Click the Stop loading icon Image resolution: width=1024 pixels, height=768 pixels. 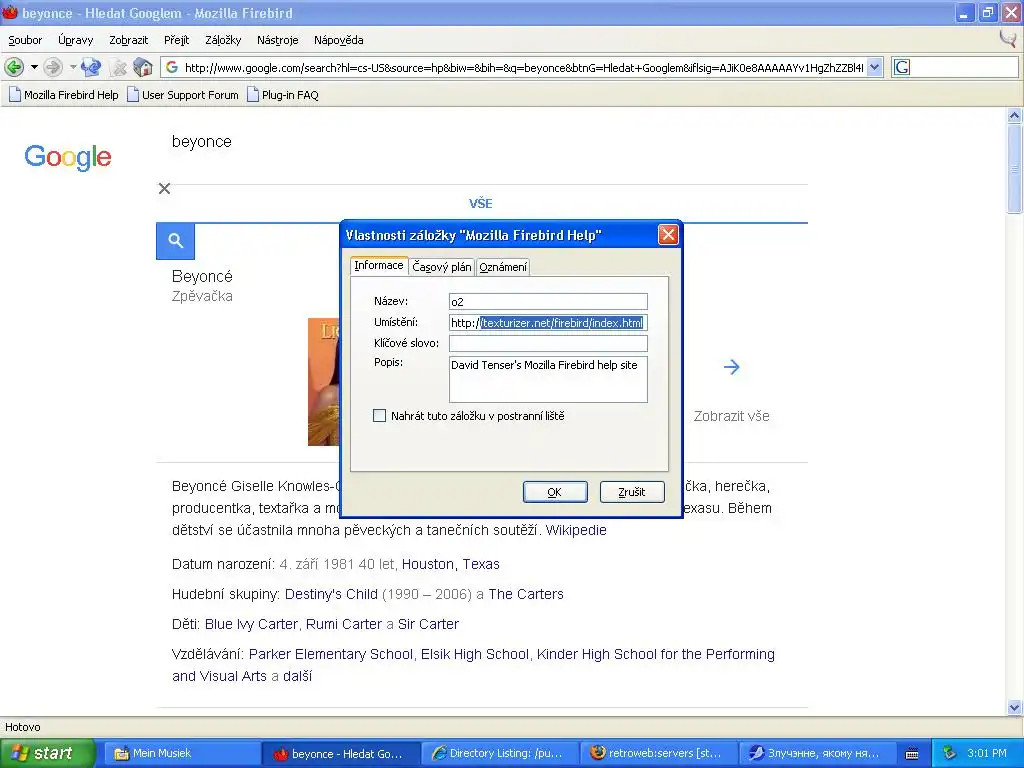[x=118, y=67]
